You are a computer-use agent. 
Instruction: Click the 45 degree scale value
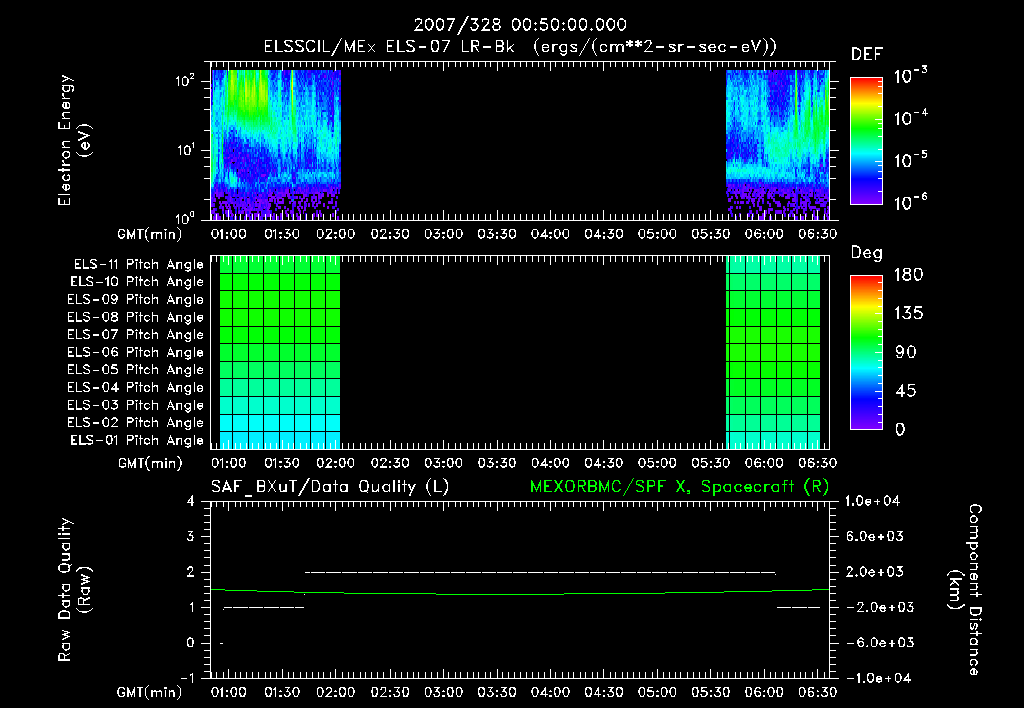[x=905, y=391]
